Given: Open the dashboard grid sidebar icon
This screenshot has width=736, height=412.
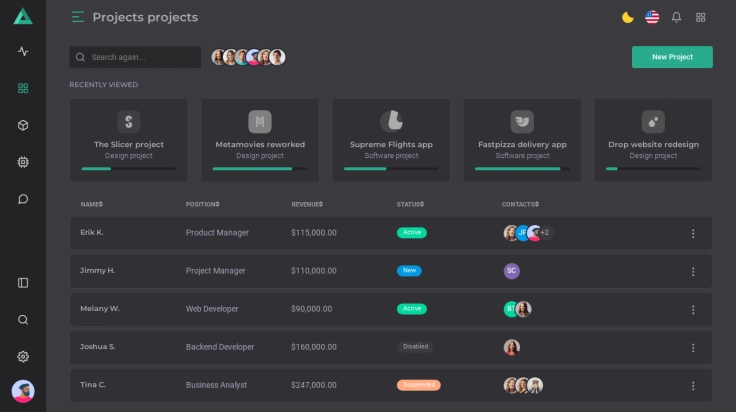Looking at the screenshot, I should click(x=23, y=88).
